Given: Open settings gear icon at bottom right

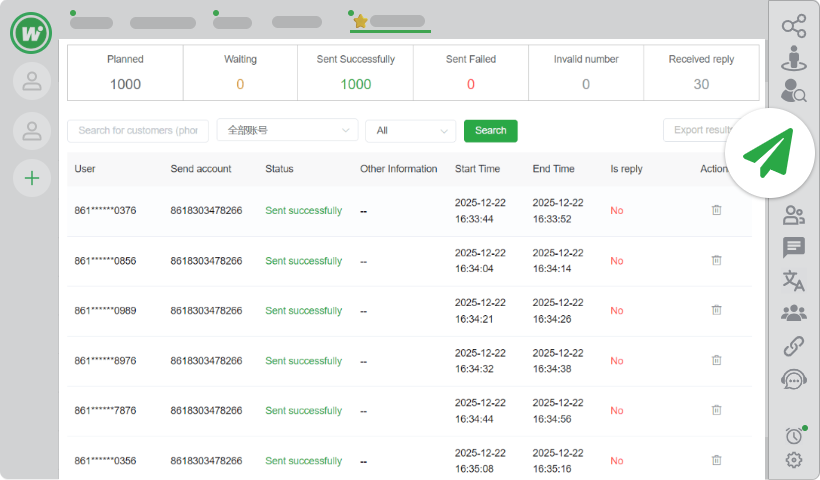Looking at the screenshot, I should 793,460.
